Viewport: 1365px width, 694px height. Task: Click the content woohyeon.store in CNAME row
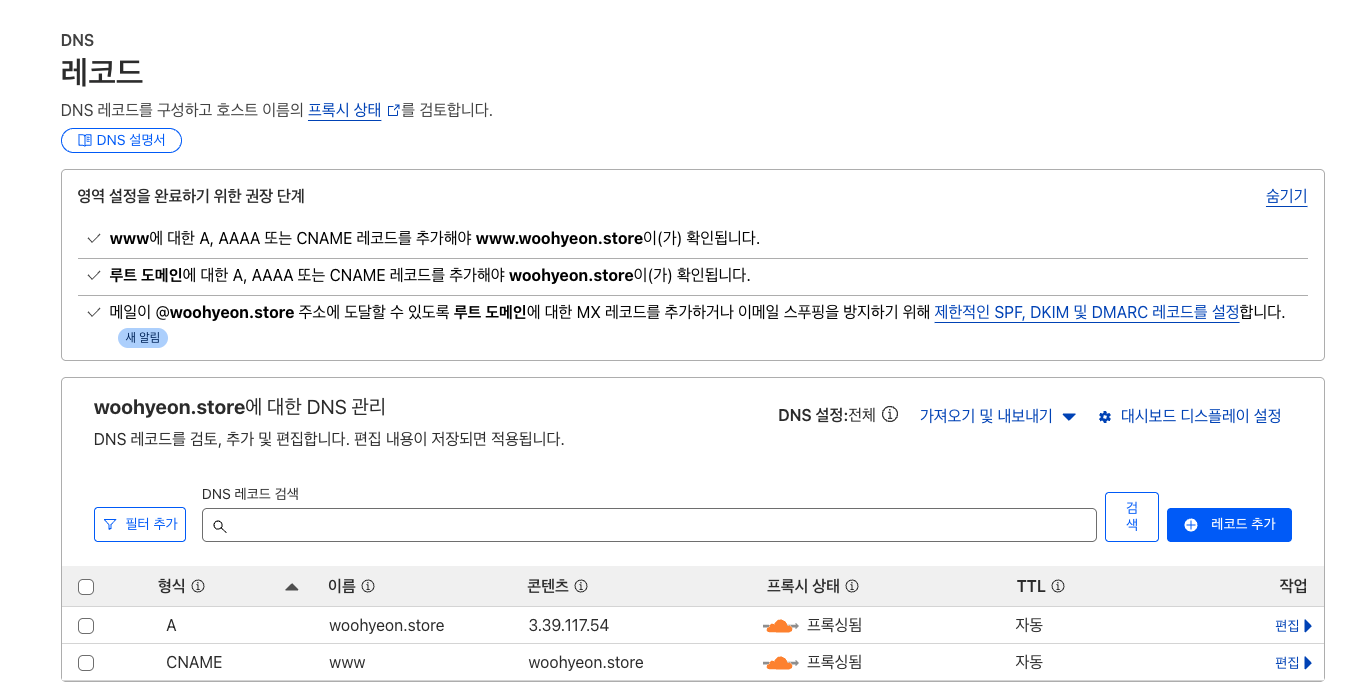coord(586,663)
